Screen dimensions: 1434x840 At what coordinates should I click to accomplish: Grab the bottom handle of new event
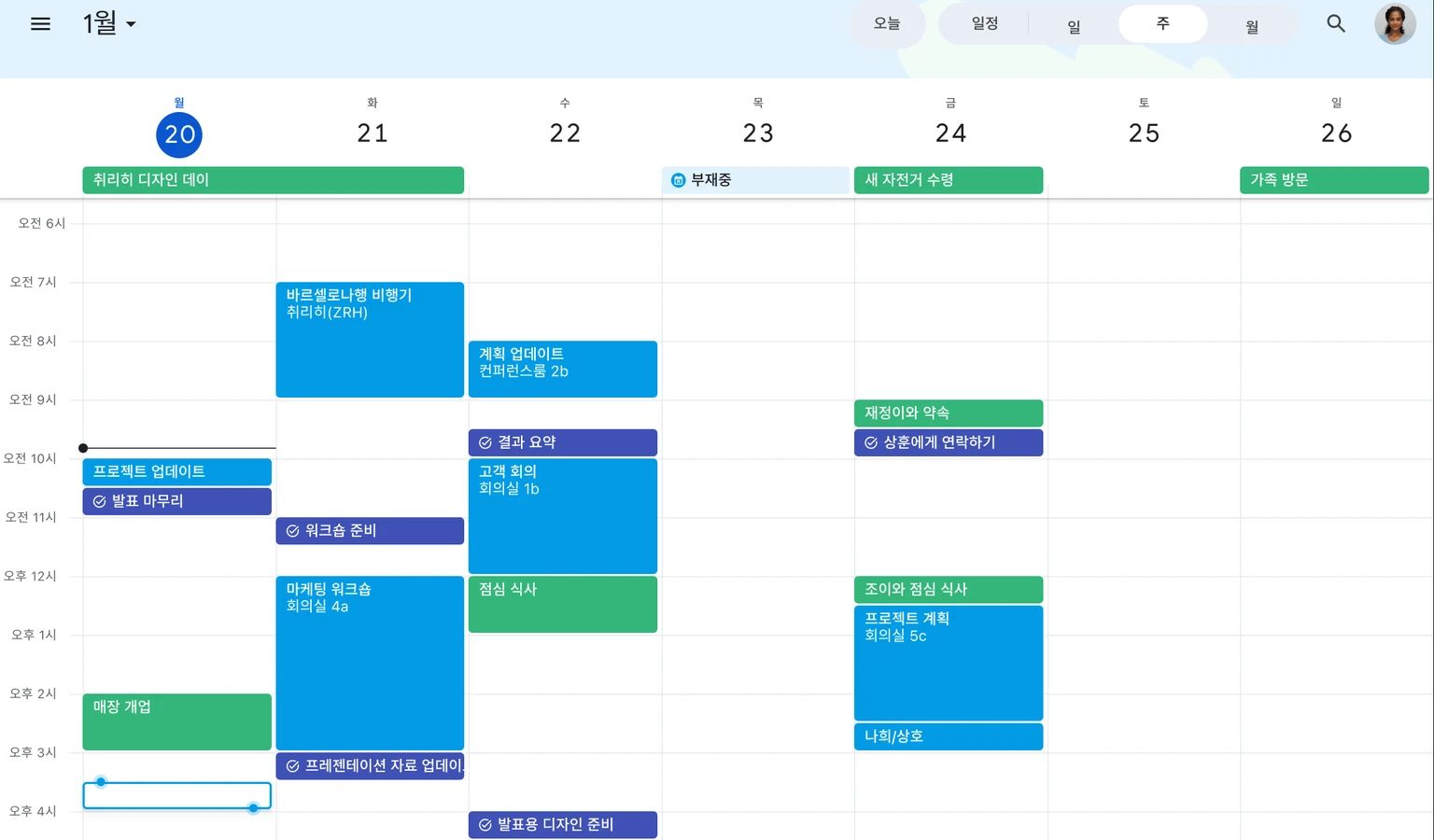[253, 808]
